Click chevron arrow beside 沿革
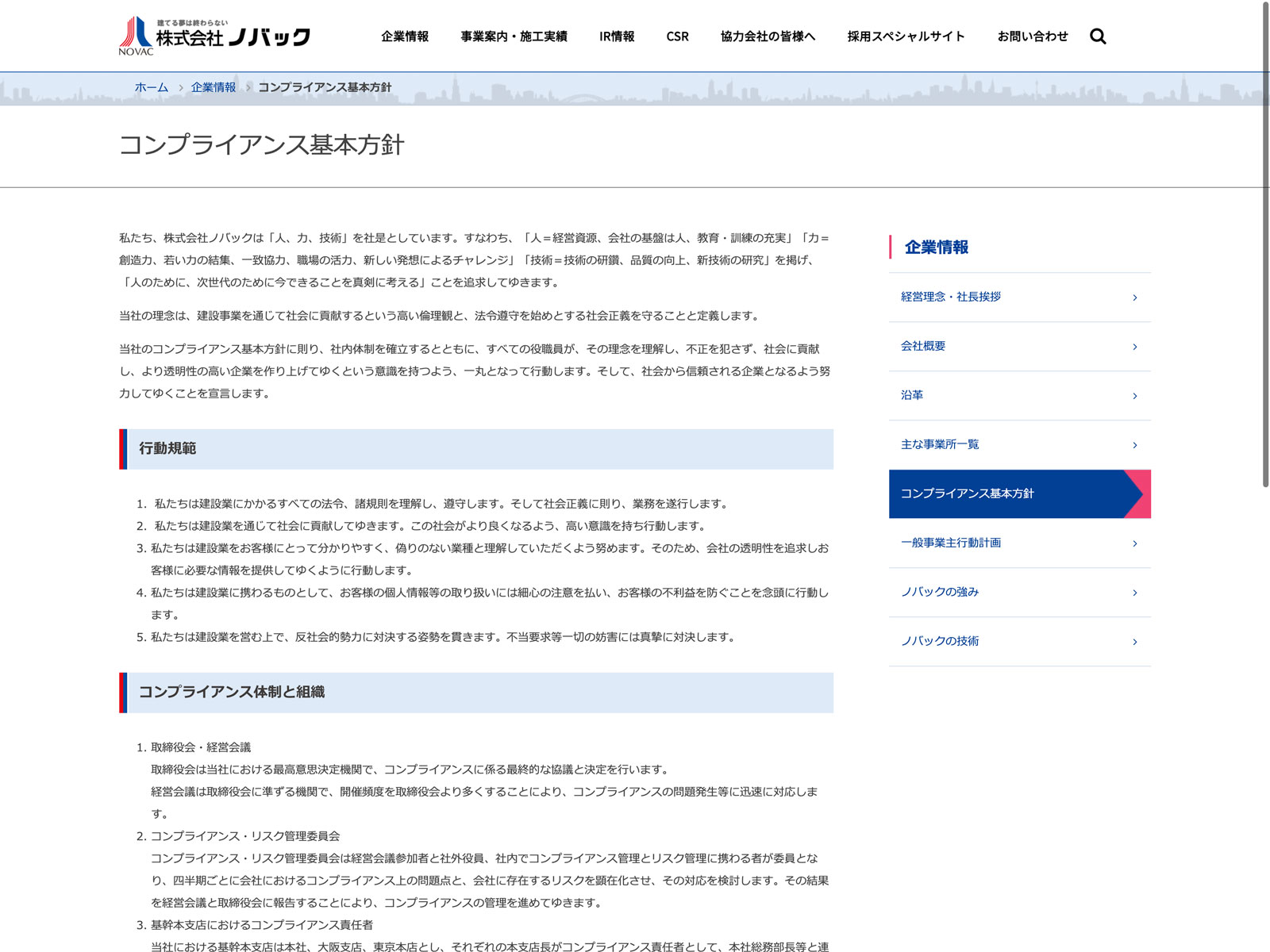This screenshot has width=1270, height=952. click(1134, 396)
